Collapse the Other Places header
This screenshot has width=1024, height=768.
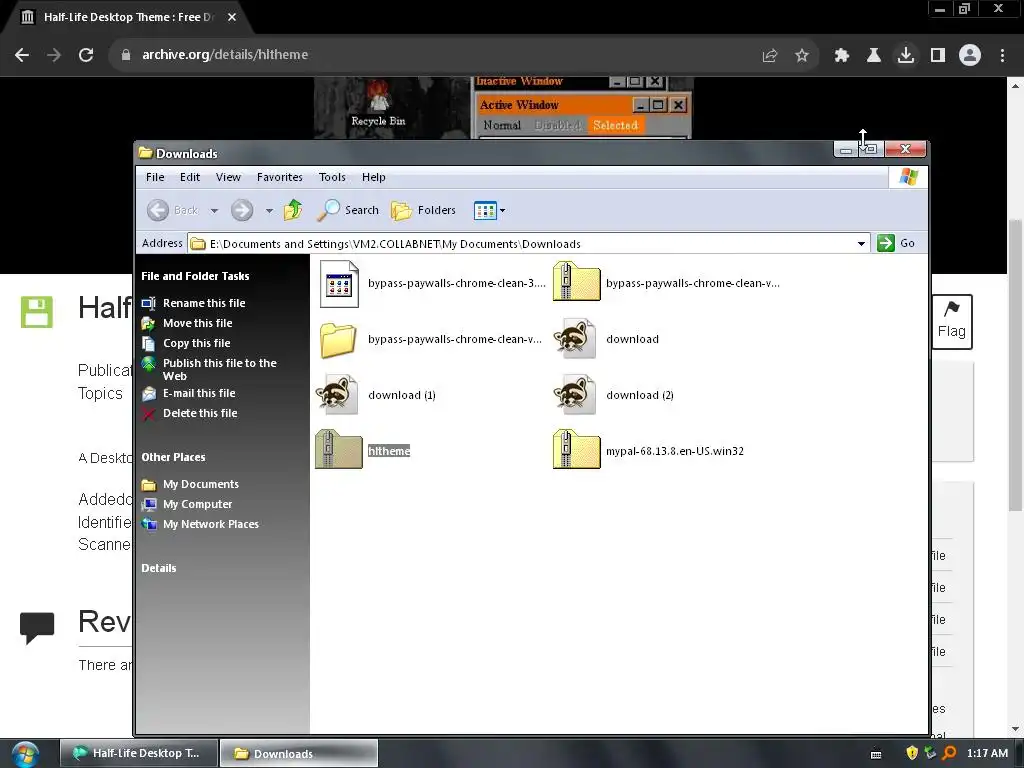pos(173,457)
